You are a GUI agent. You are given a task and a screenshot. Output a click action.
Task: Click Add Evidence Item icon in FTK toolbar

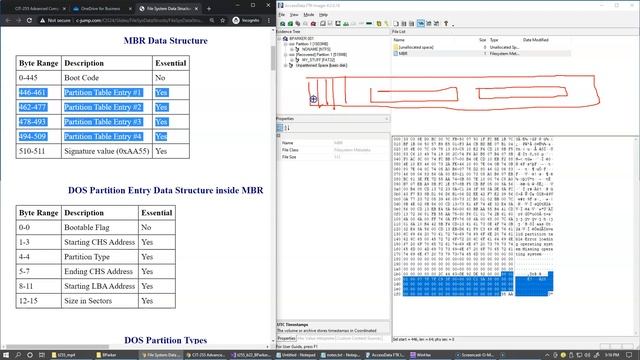click(282, 24)
